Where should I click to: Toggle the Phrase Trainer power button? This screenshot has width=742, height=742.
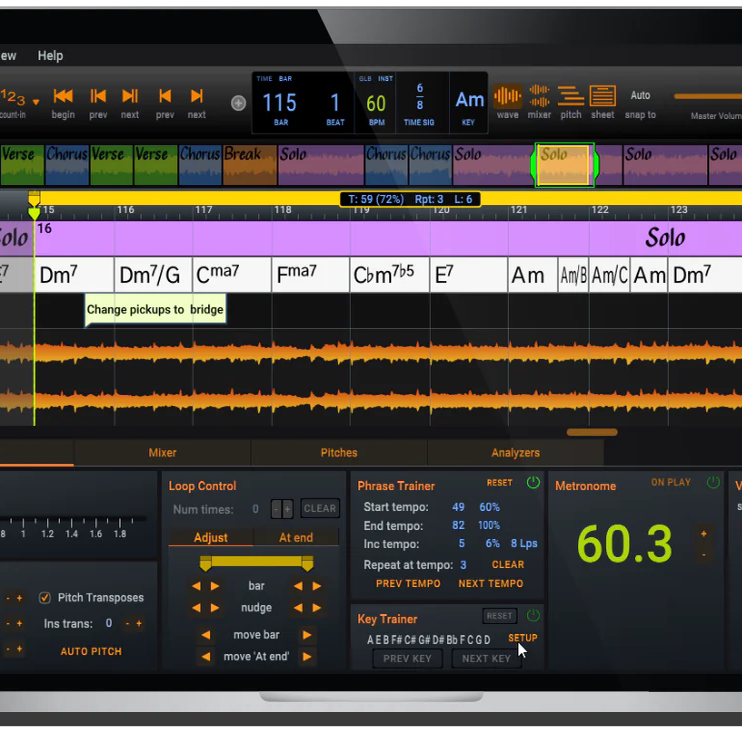pyautogui.click(x=533, y=482)
